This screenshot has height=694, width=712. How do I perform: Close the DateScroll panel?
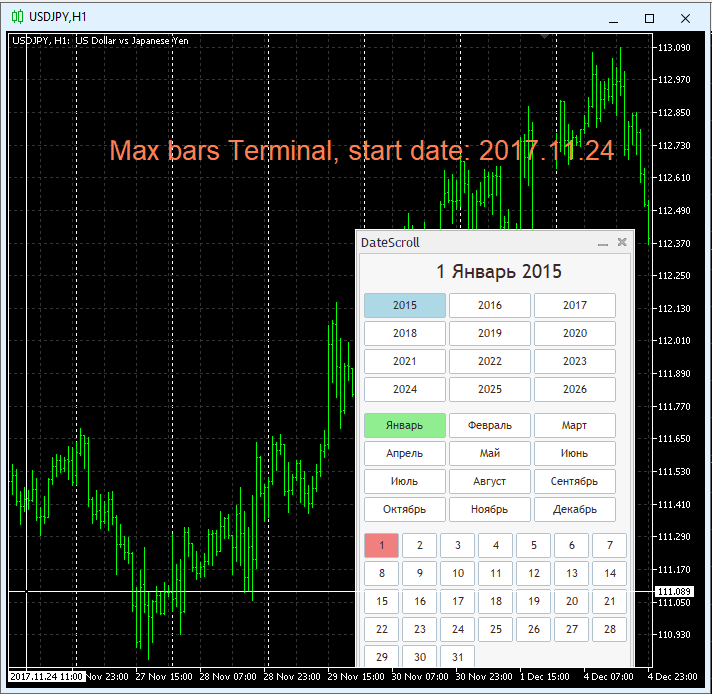click(622, 242)
